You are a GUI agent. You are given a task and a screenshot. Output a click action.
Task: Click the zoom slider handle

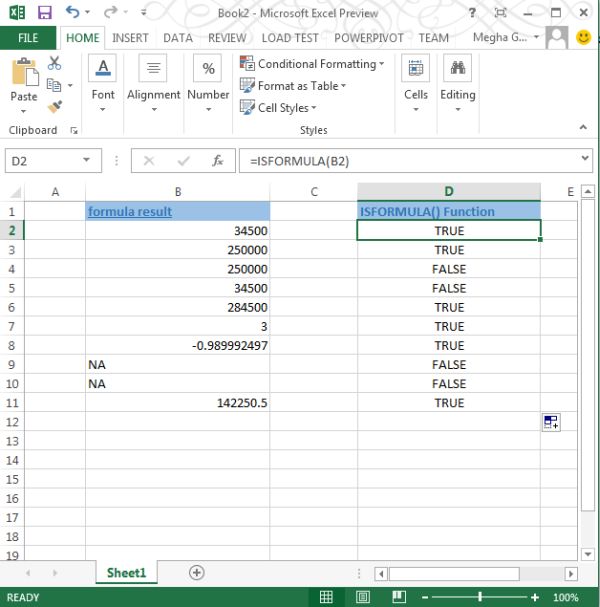(x=480, y=597)
